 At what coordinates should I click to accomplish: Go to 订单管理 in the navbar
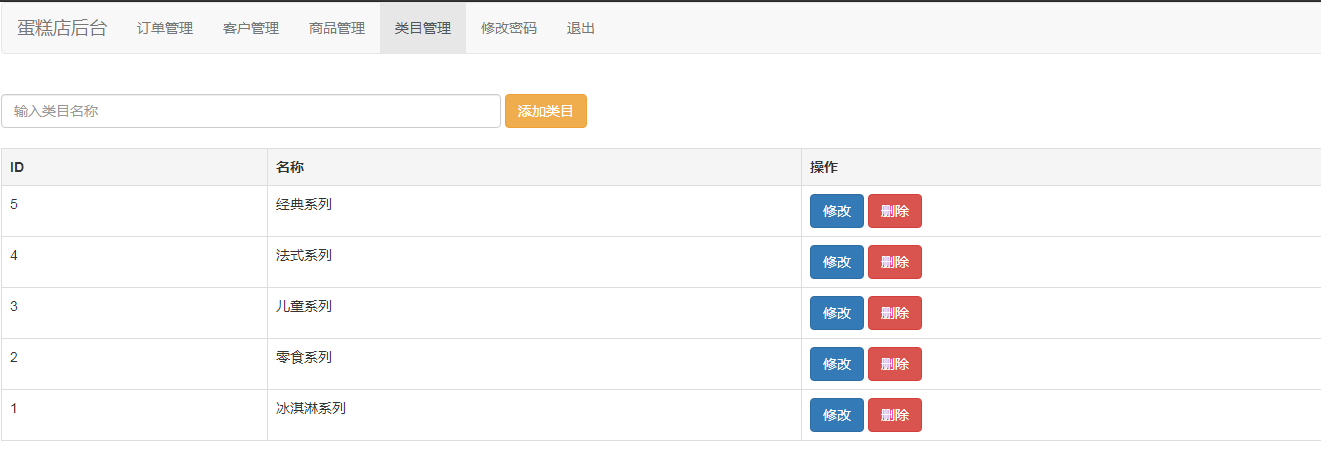pos(165,28)
